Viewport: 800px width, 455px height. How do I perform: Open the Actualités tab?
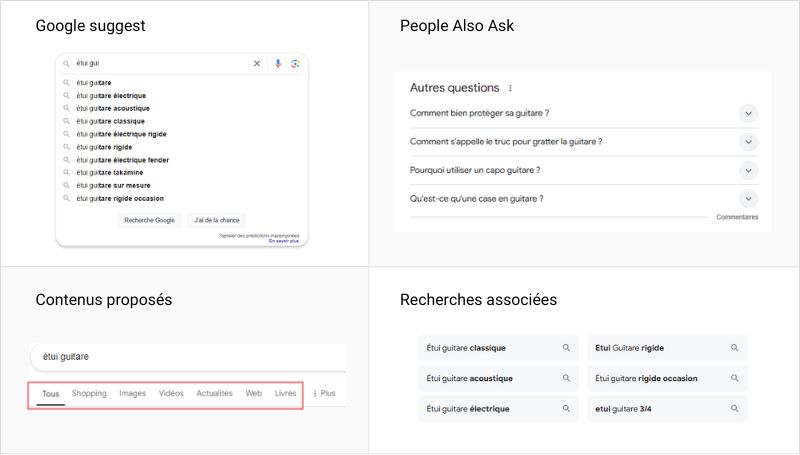coord(214,393)
